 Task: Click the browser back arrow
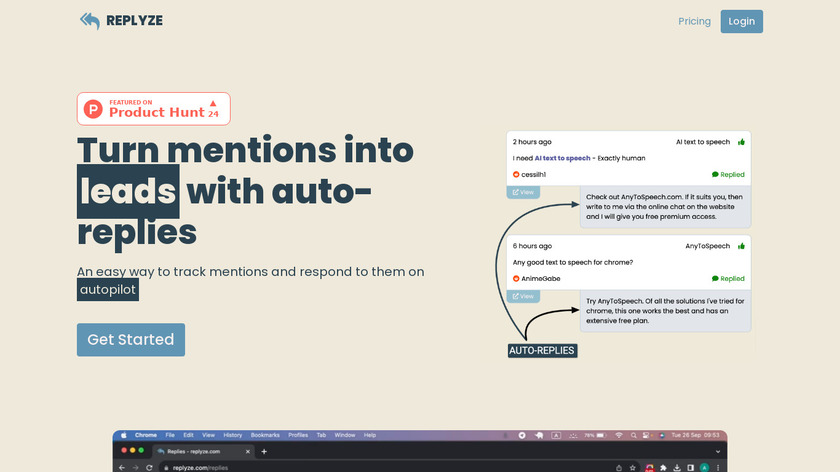pyautogui.click(x=122, y=468)
